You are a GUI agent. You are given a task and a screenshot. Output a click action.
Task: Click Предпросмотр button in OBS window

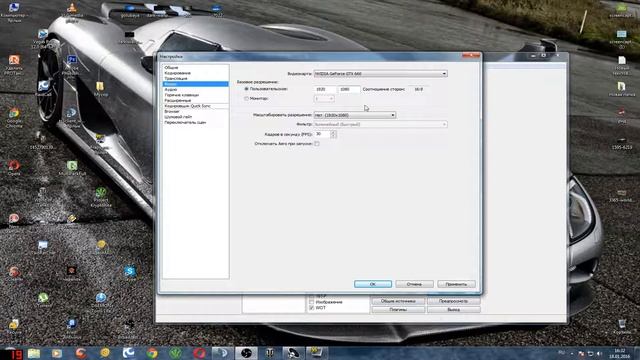453,301
